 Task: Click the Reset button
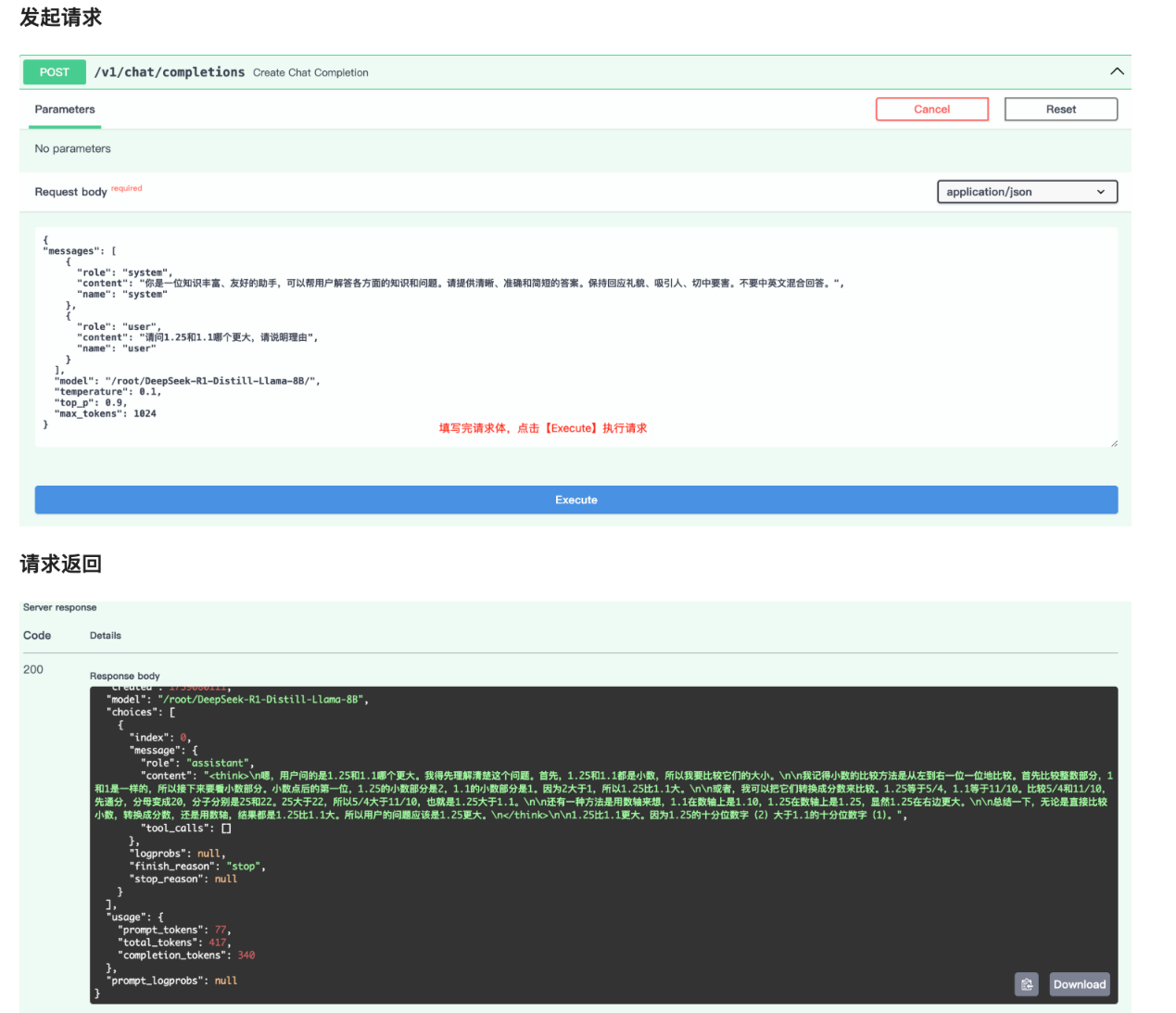tap(1060, 109)
